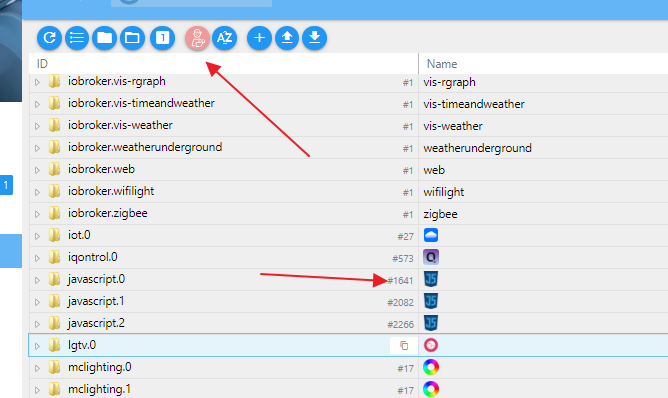
Task: Sort objects alphabetically with AZ icon
Action: (x=225, y=38)
